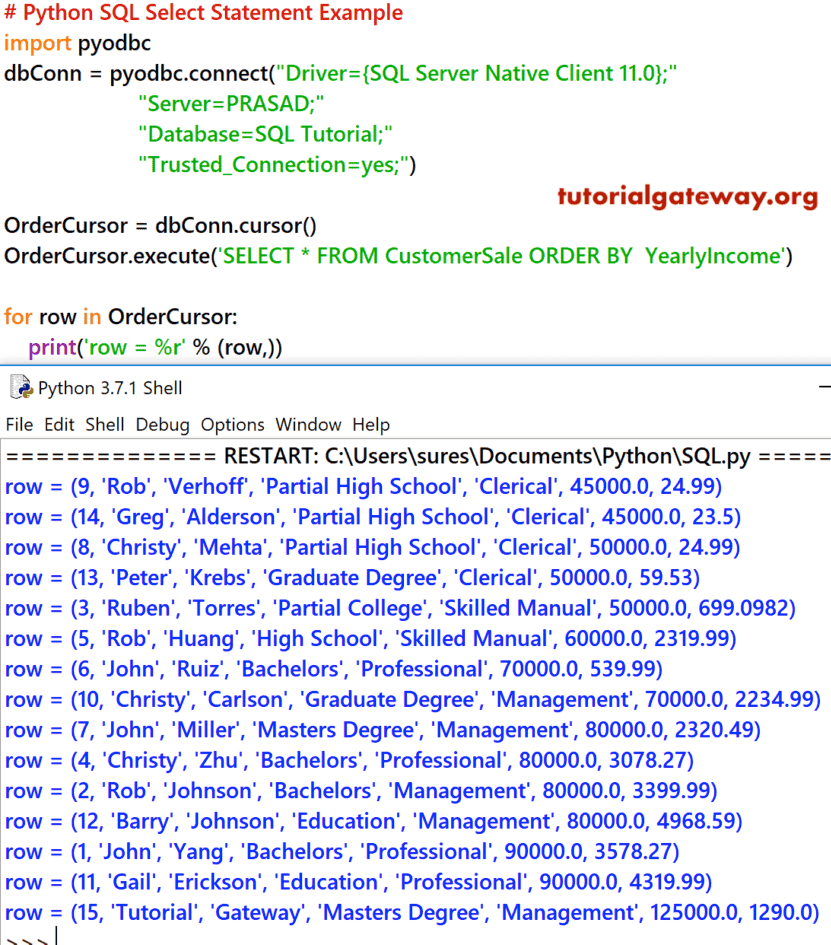The height and width of the screenshot is (945, 831).
Task: Open the File menu in Python Shell
Action: [18, 424]
